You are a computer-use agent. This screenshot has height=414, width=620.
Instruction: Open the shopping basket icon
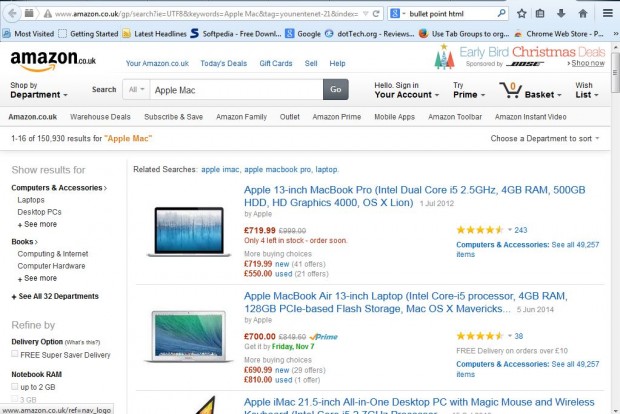coord(514,89)
